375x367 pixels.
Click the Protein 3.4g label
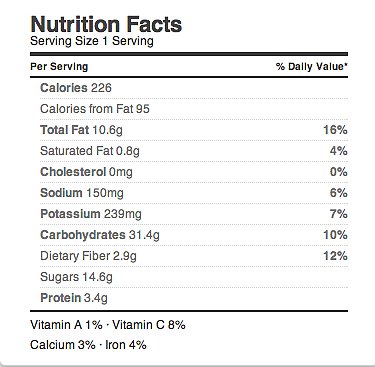click(x=74, y=298)
